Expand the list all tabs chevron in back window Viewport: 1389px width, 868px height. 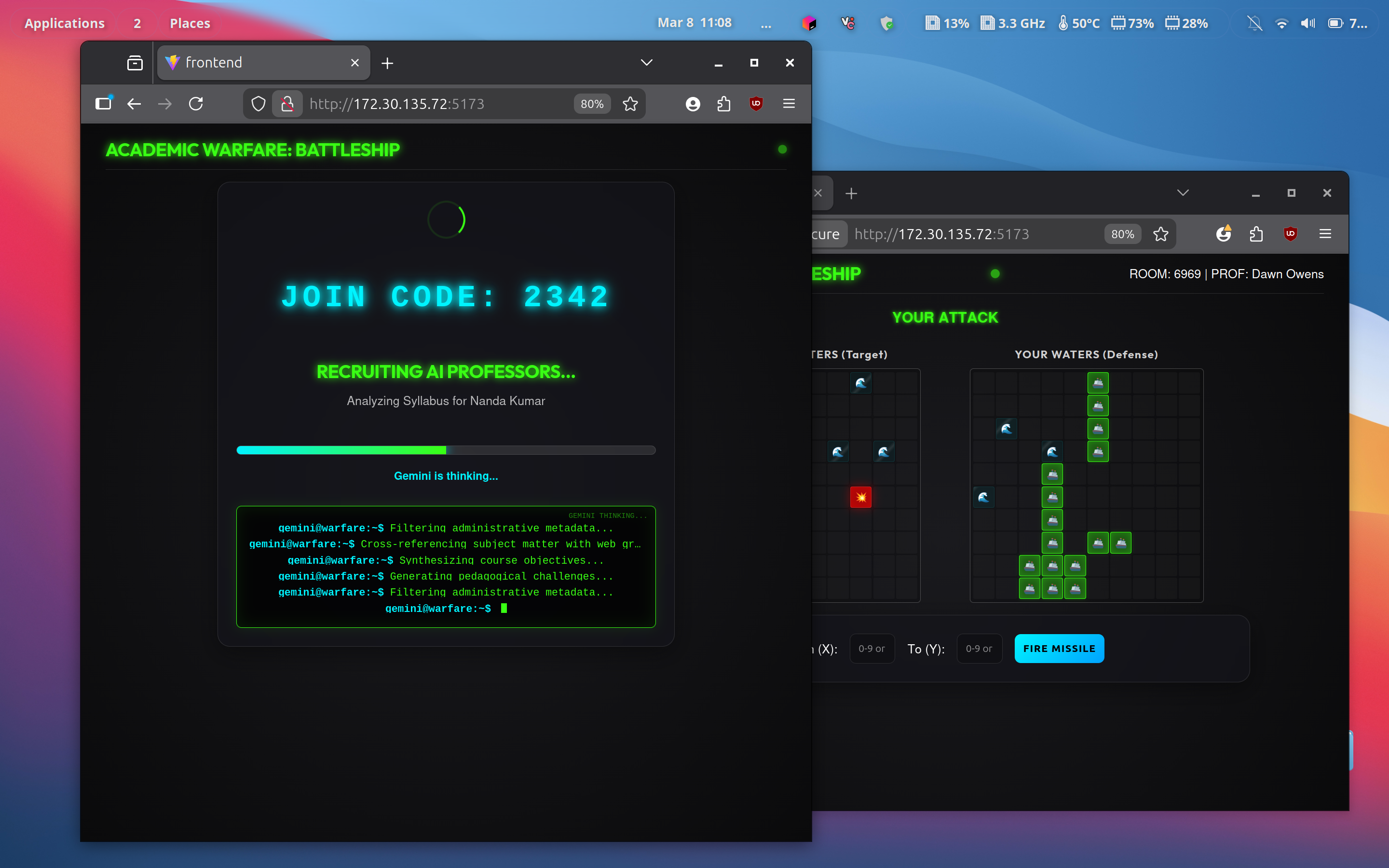tap(1183, 193)
